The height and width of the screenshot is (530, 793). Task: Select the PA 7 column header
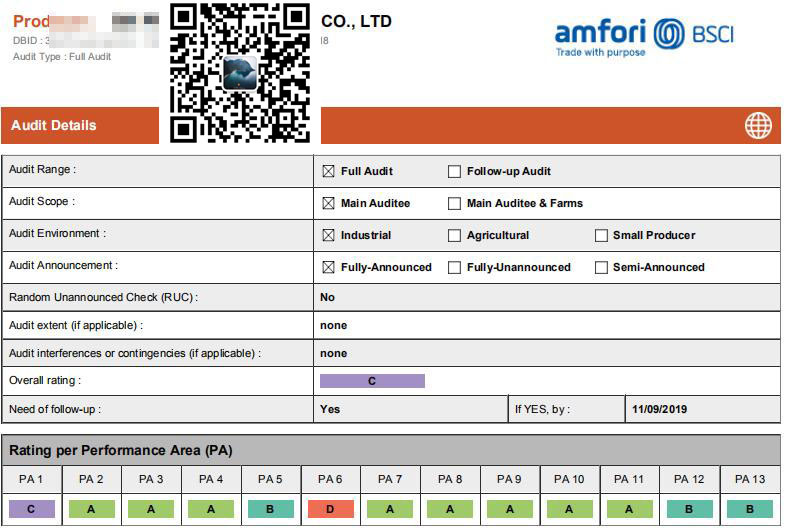click(x=390, y=480)
